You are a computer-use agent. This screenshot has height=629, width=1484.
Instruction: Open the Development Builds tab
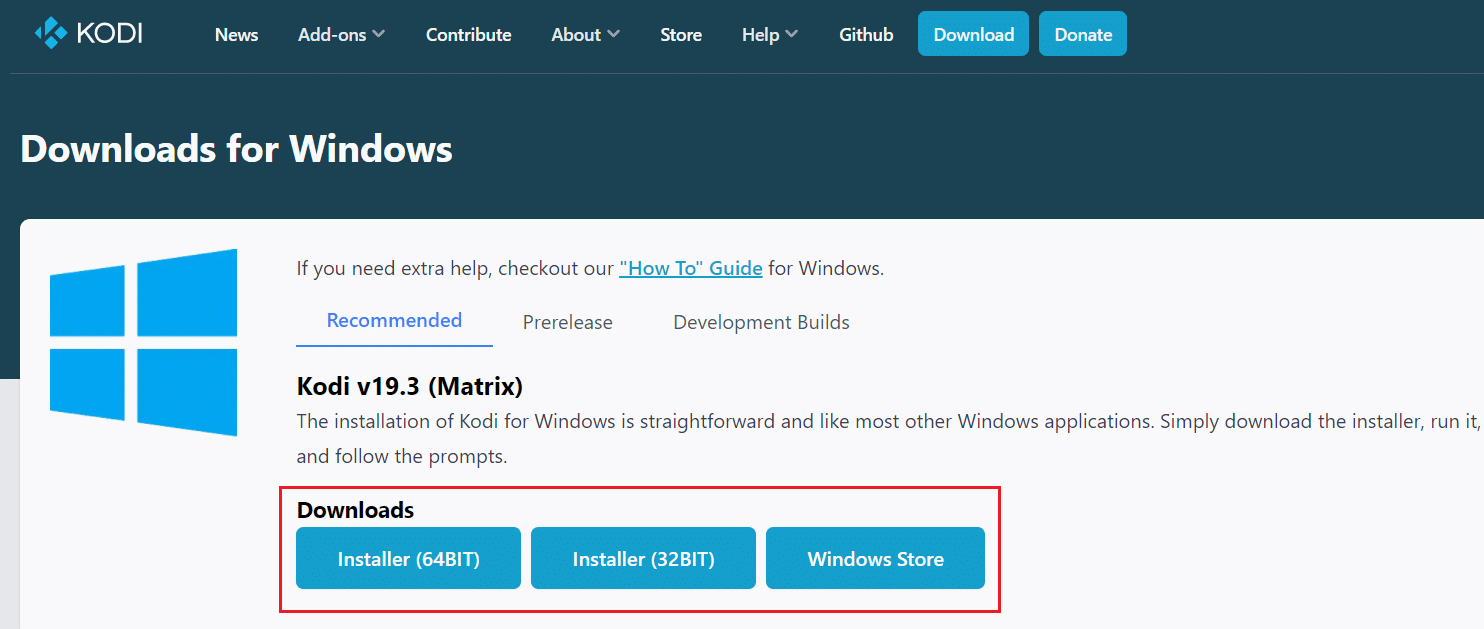click(x=761, y=322)
